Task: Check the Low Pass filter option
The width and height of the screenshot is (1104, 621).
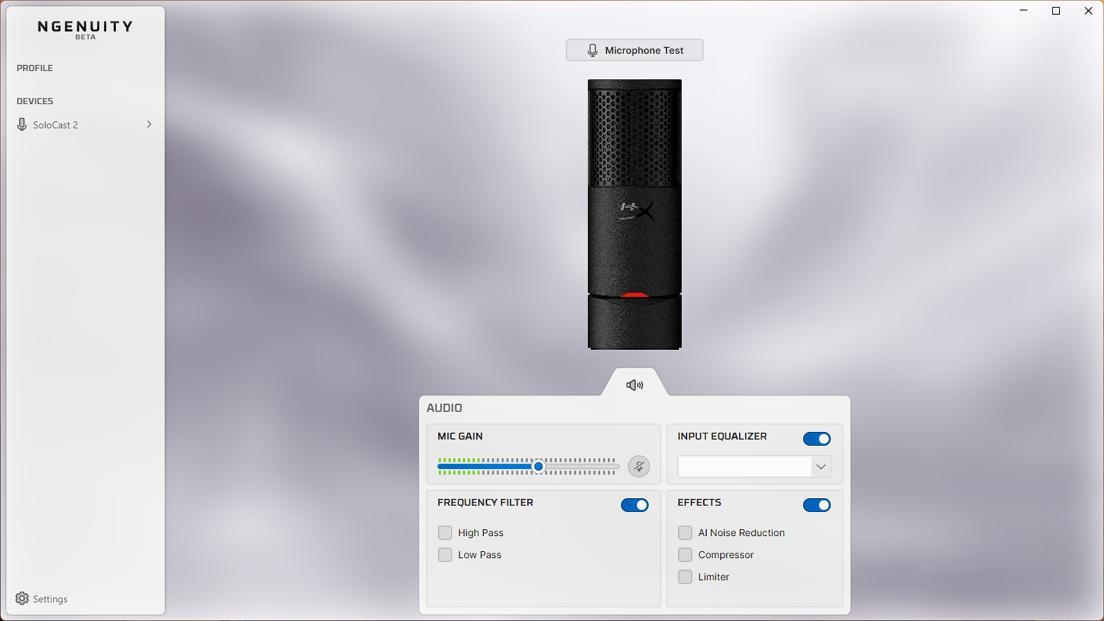Action: click(x=445, y=555)
